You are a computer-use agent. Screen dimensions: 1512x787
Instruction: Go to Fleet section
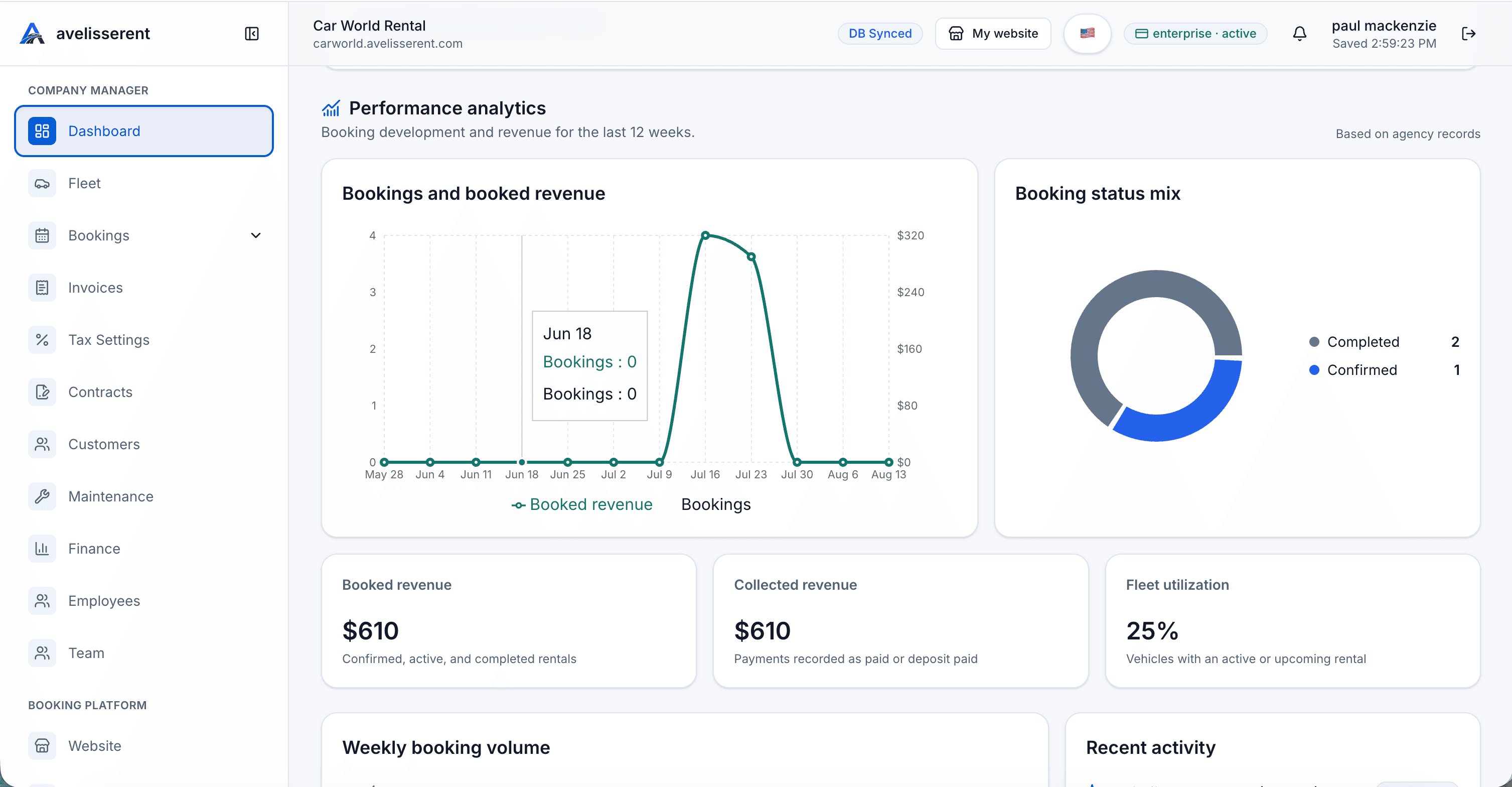(x=144, y=183)
